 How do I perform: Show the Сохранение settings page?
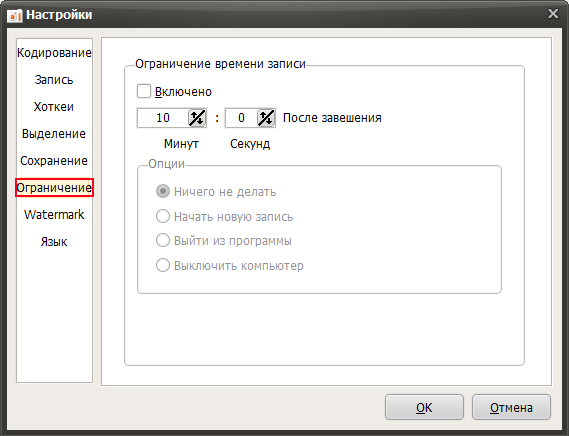(x=54, y=160)
